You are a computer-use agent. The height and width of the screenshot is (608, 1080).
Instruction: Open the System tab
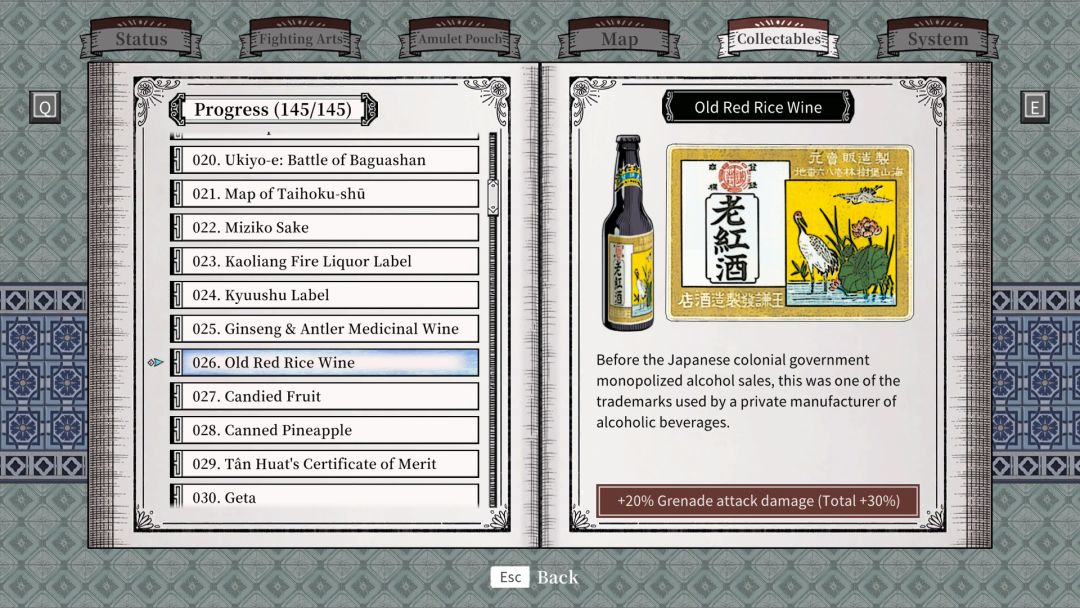(937, 39)
